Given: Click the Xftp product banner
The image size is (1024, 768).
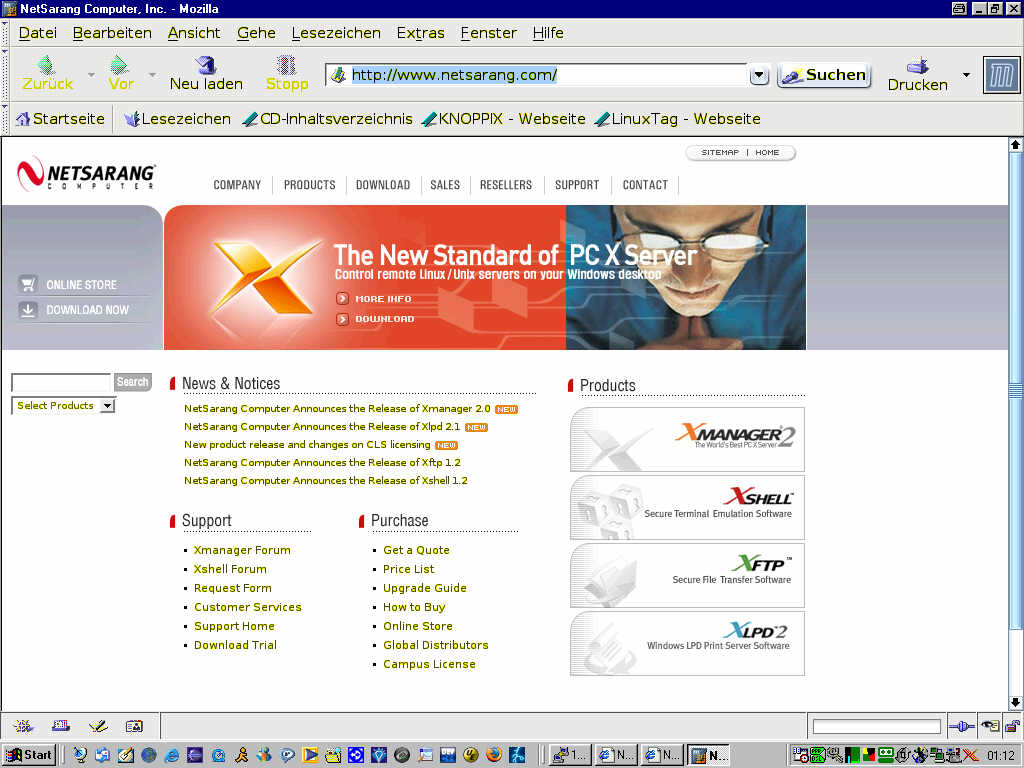Looking at the screenshot, I should coord(687,575).
